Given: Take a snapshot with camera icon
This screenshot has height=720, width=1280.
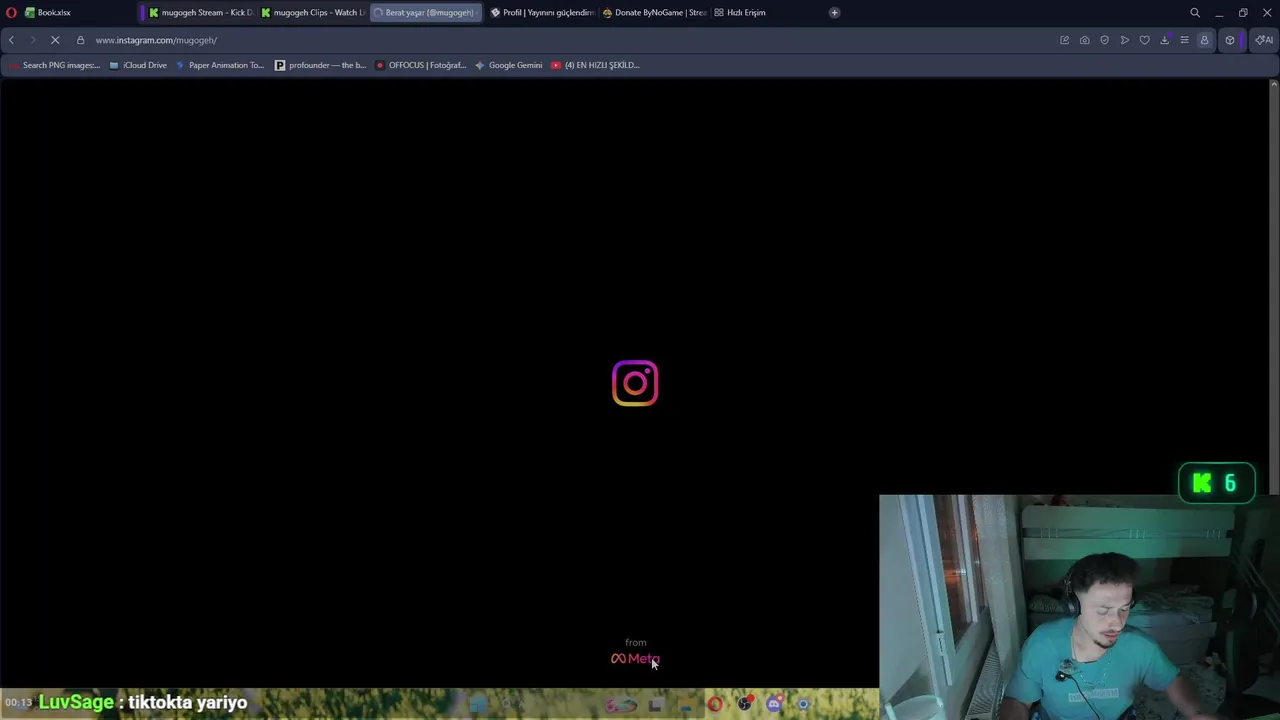Looking at the screenshot, I should [x=1084, y=40].
